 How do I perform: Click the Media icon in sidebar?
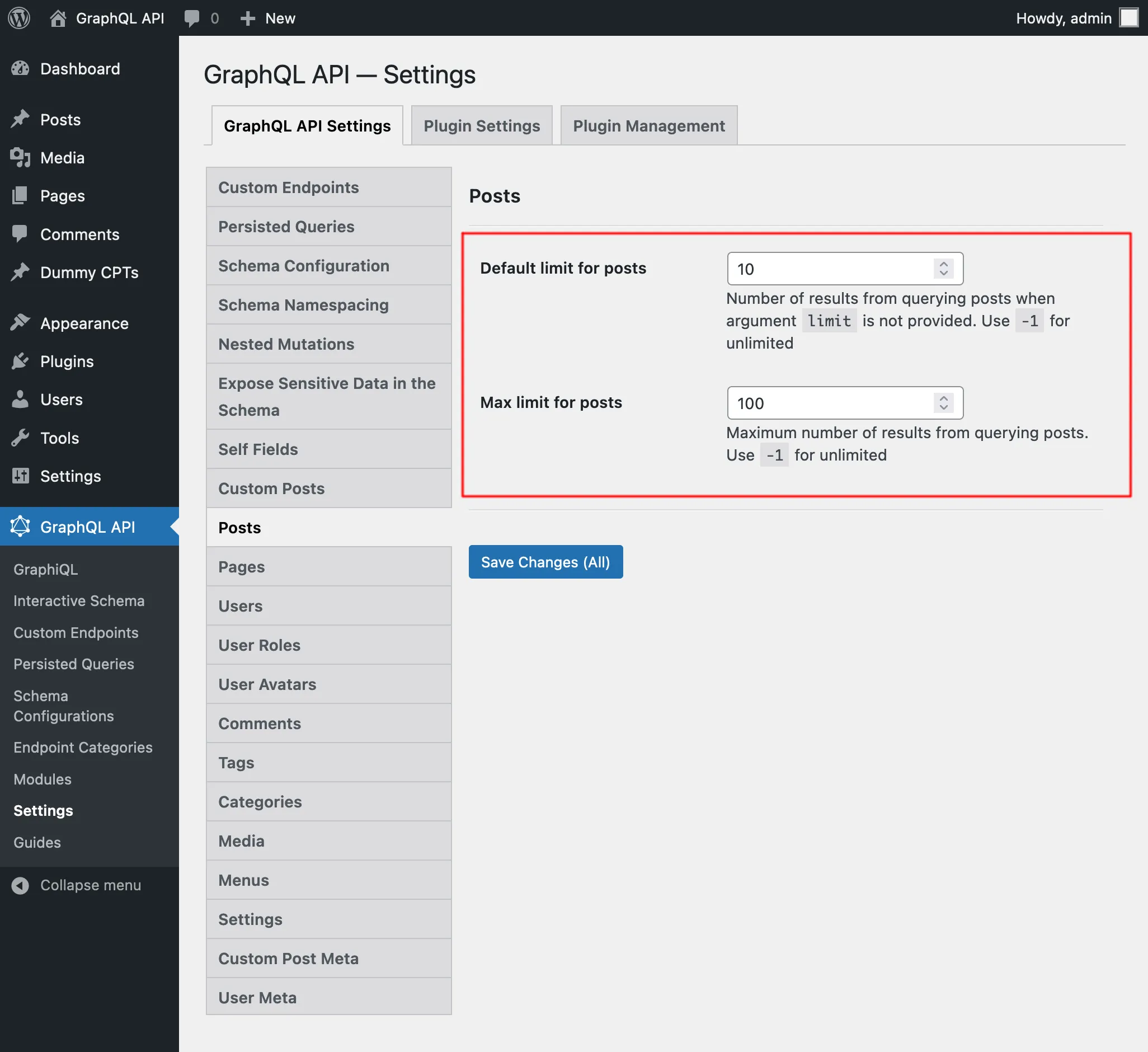coord(20,158)
